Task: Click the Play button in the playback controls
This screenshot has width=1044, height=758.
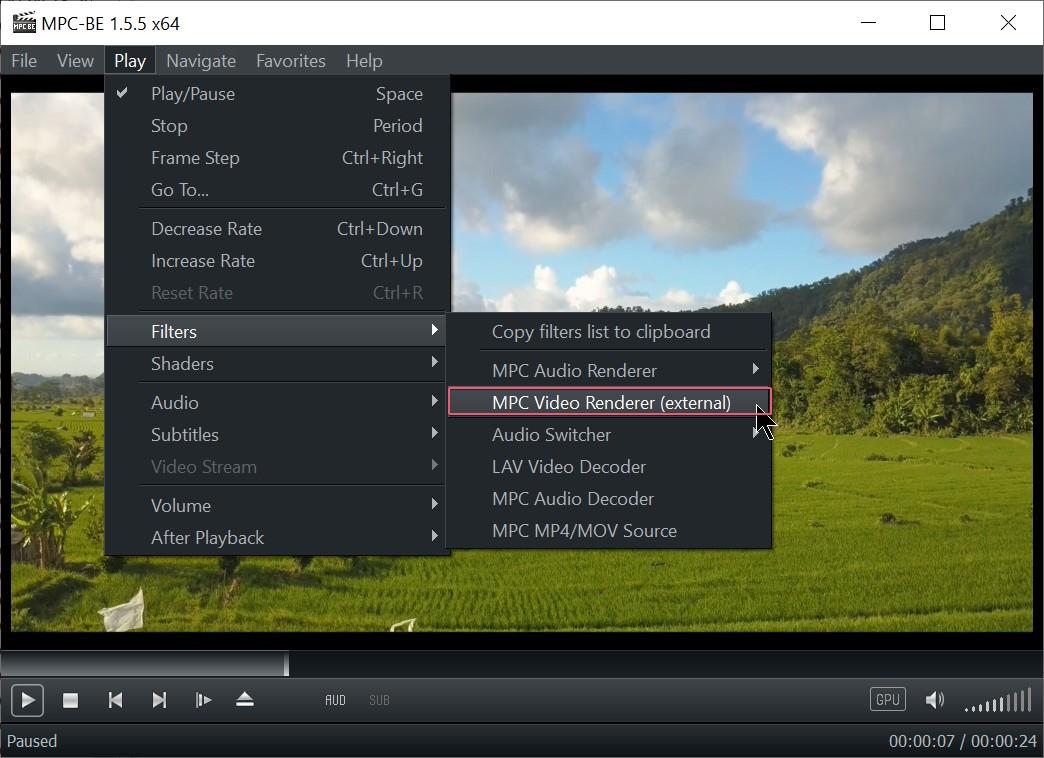Action: pyautogui.click(x=27, y=700)
